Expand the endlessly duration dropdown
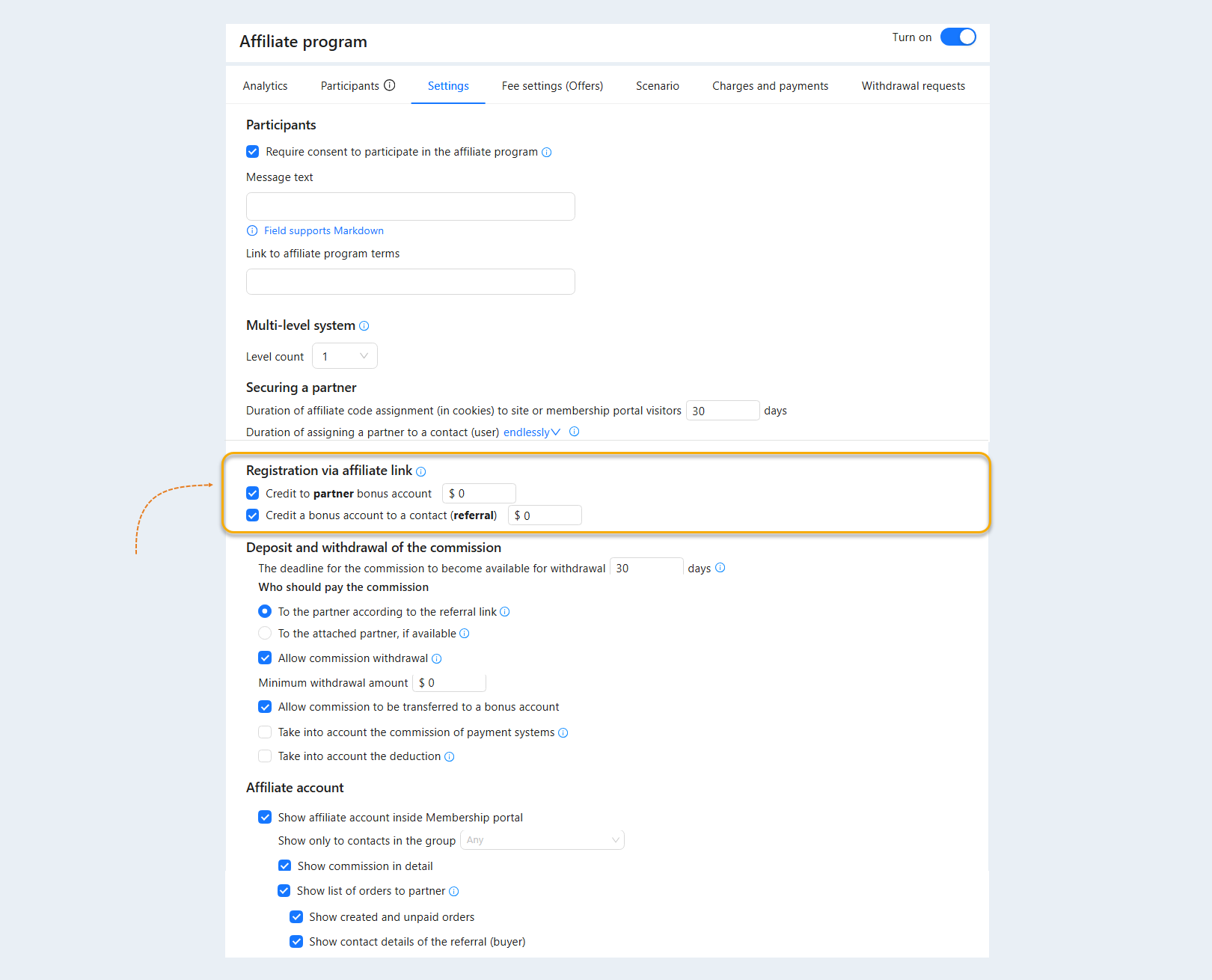 [x=532, y=432]
